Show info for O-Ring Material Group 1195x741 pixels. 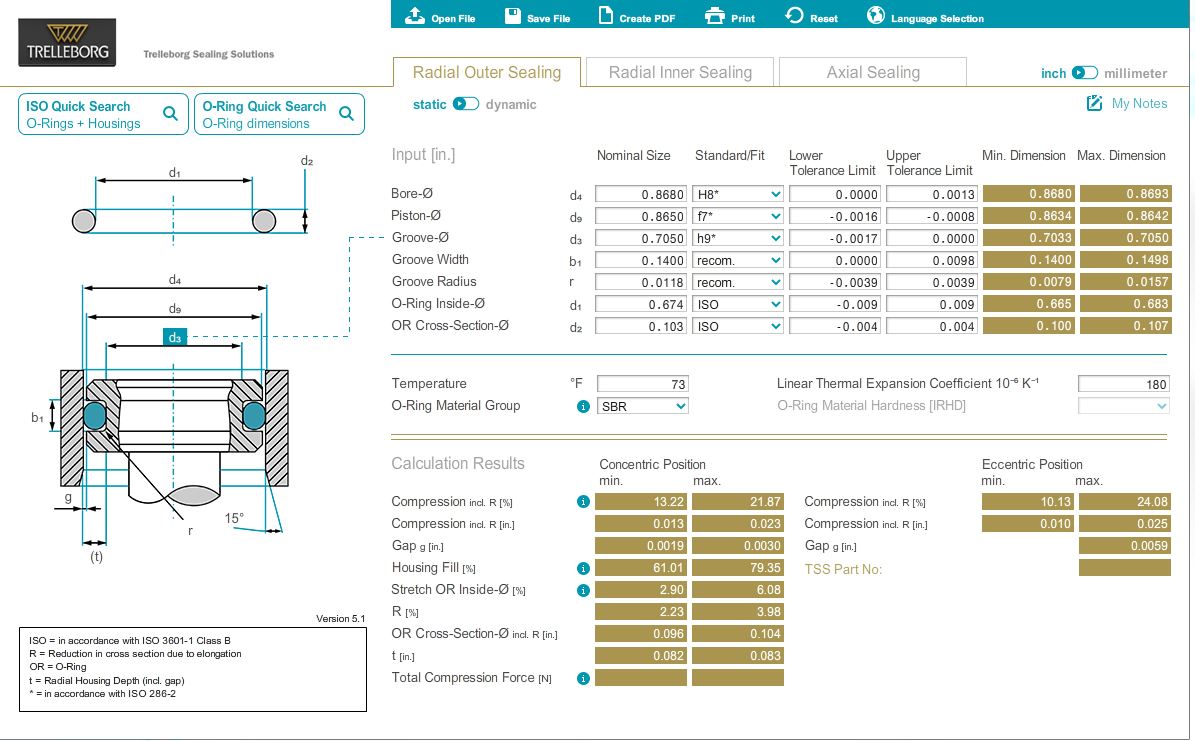click(x=583, y=406)
